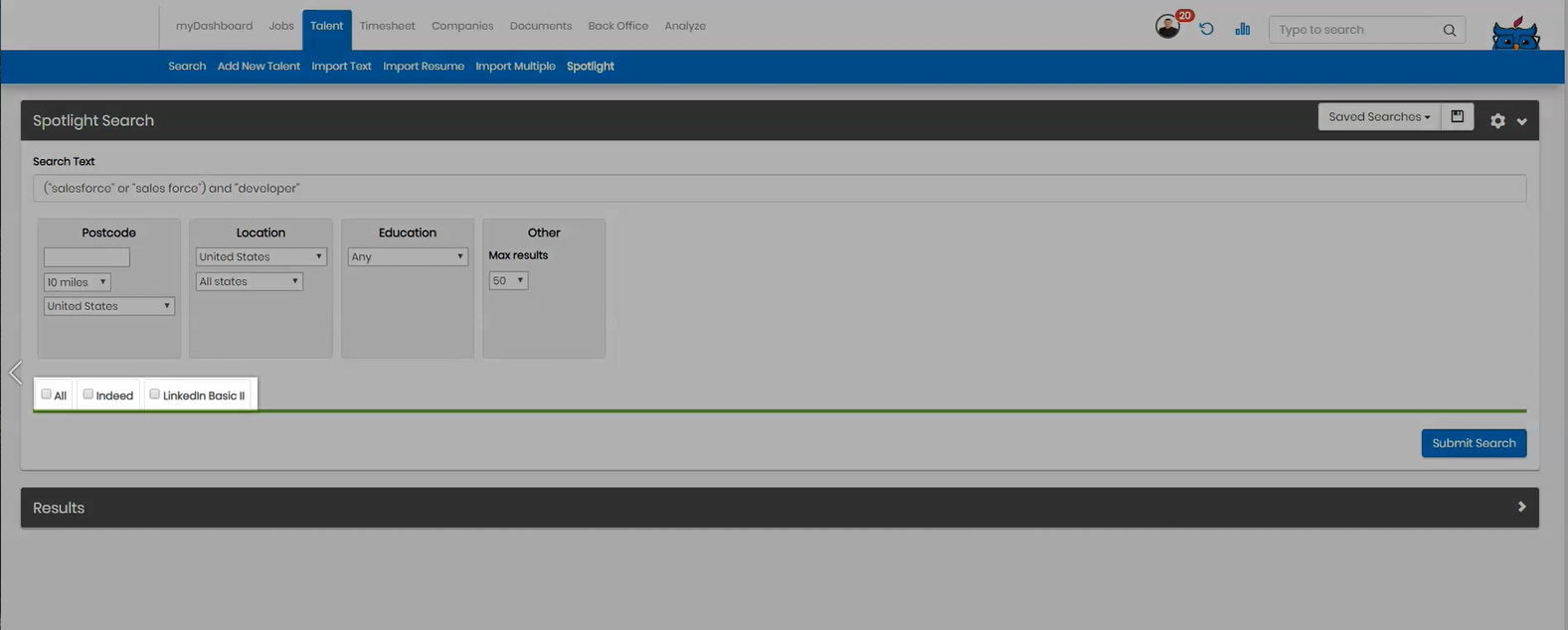Enable the Indeed checkbox
Screen dimensions: 1568x630
(88, 394)
